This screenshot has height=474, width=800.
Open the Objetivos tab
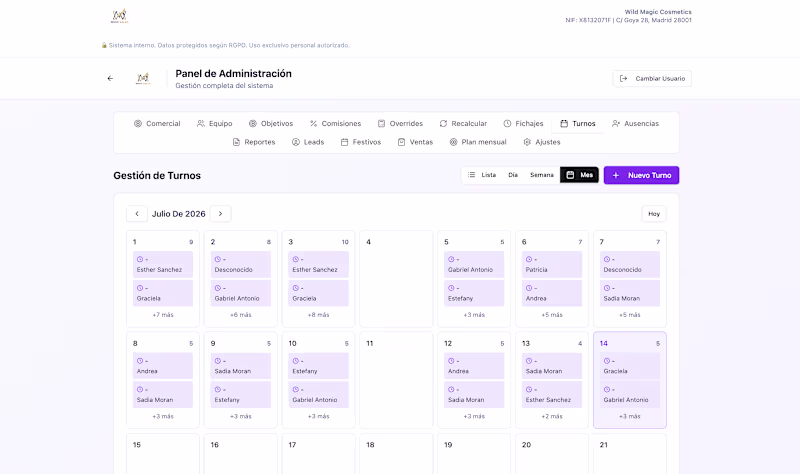tap(271, 123)
